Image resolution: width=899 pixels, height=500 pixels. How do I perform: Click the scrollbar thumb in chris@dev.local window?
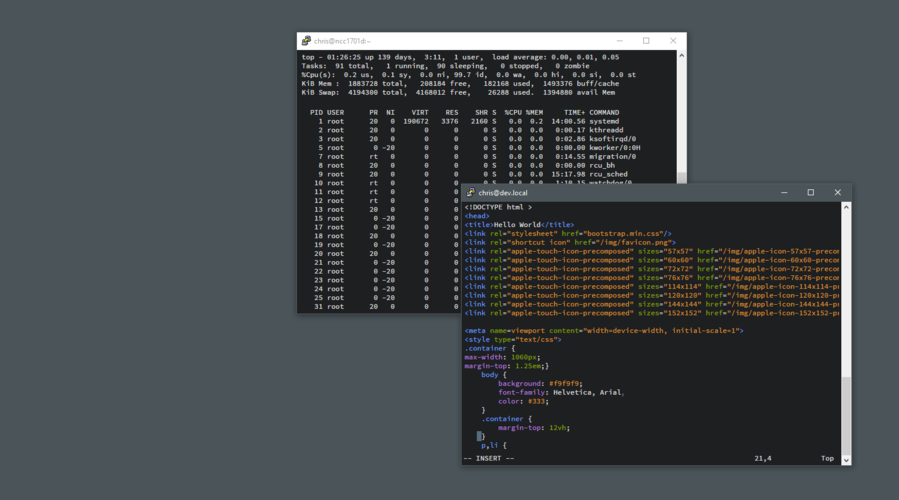[846, 415]
